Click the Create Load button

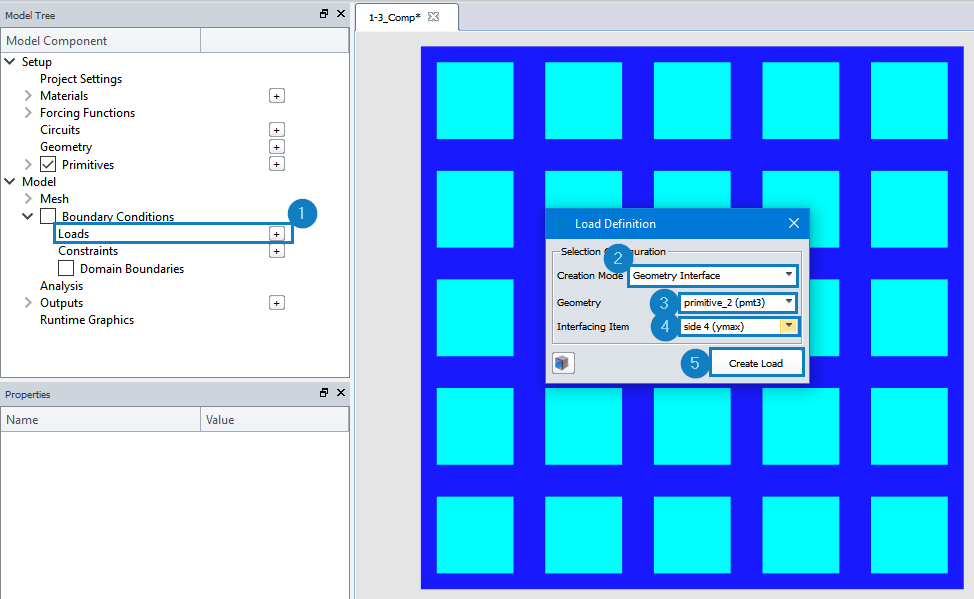[x=756, y=364]
